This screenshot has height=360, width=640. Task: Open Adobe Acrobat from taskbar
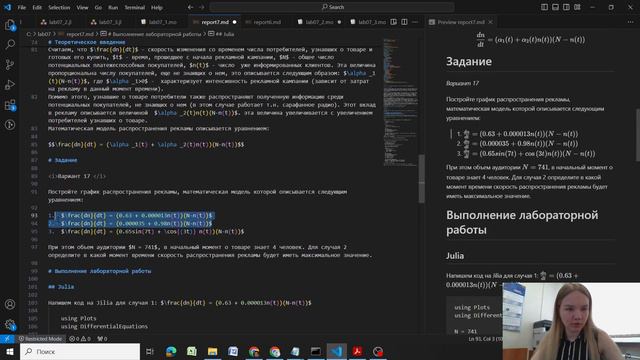coord(357,351)
